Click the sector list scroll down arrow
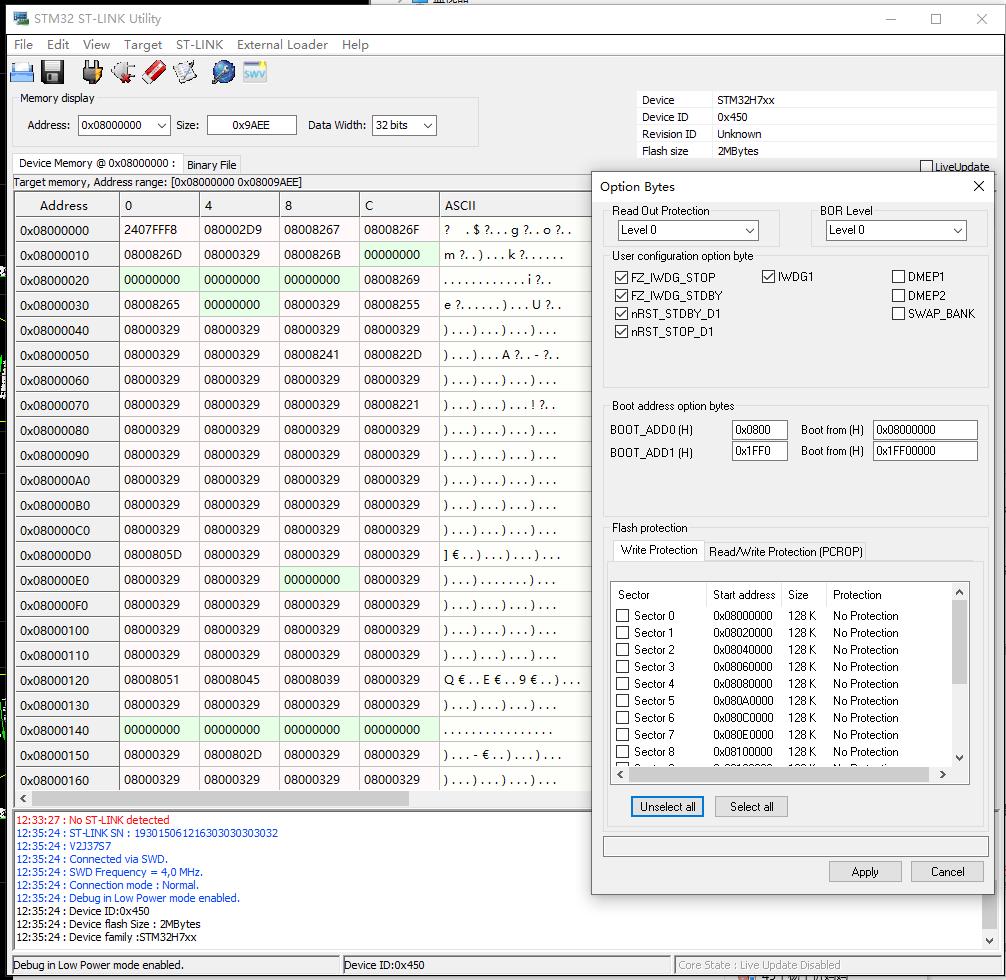This screenshot has height=980, width=1006. (x=959, y=757)
